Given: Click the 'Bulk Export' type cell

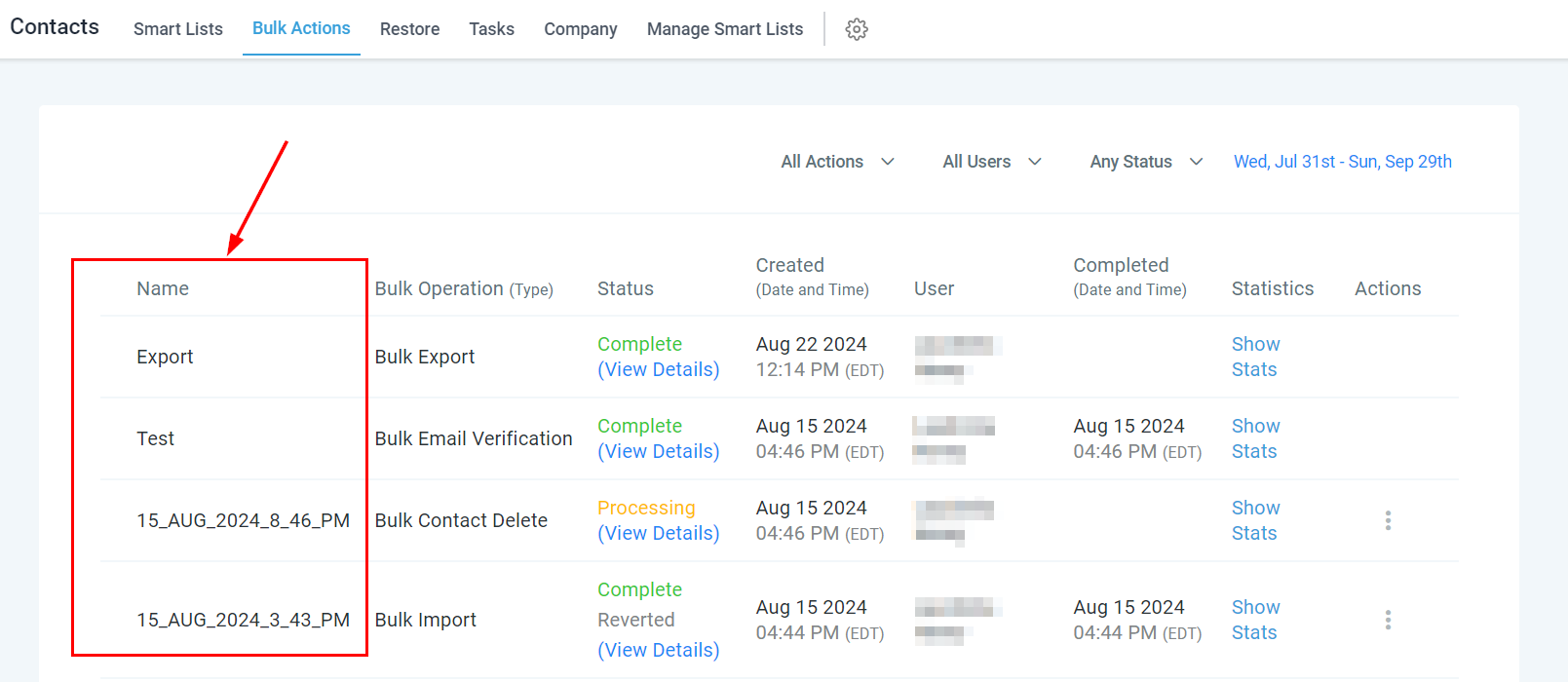Looking at the screenshot, I should coord(425,357).
